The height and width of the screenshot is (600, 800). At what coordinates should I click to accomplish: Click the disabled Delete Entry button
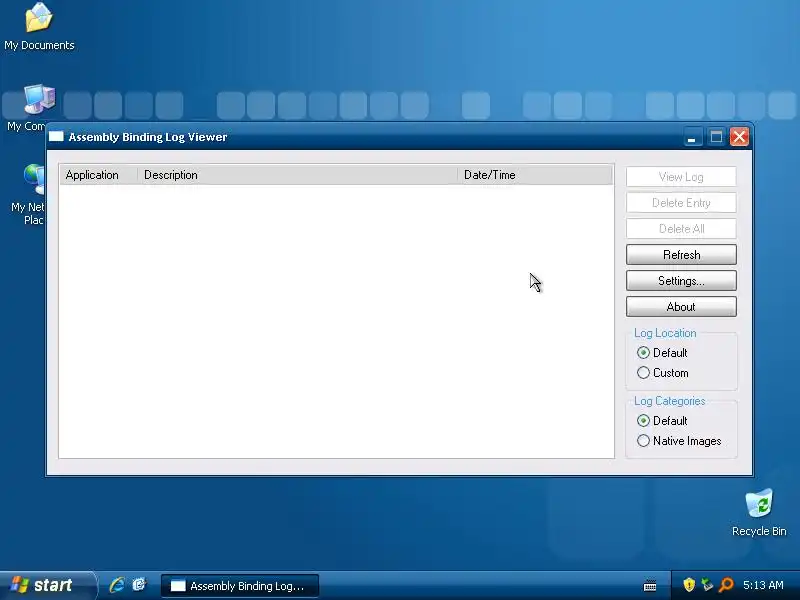[x=681, y=203]
